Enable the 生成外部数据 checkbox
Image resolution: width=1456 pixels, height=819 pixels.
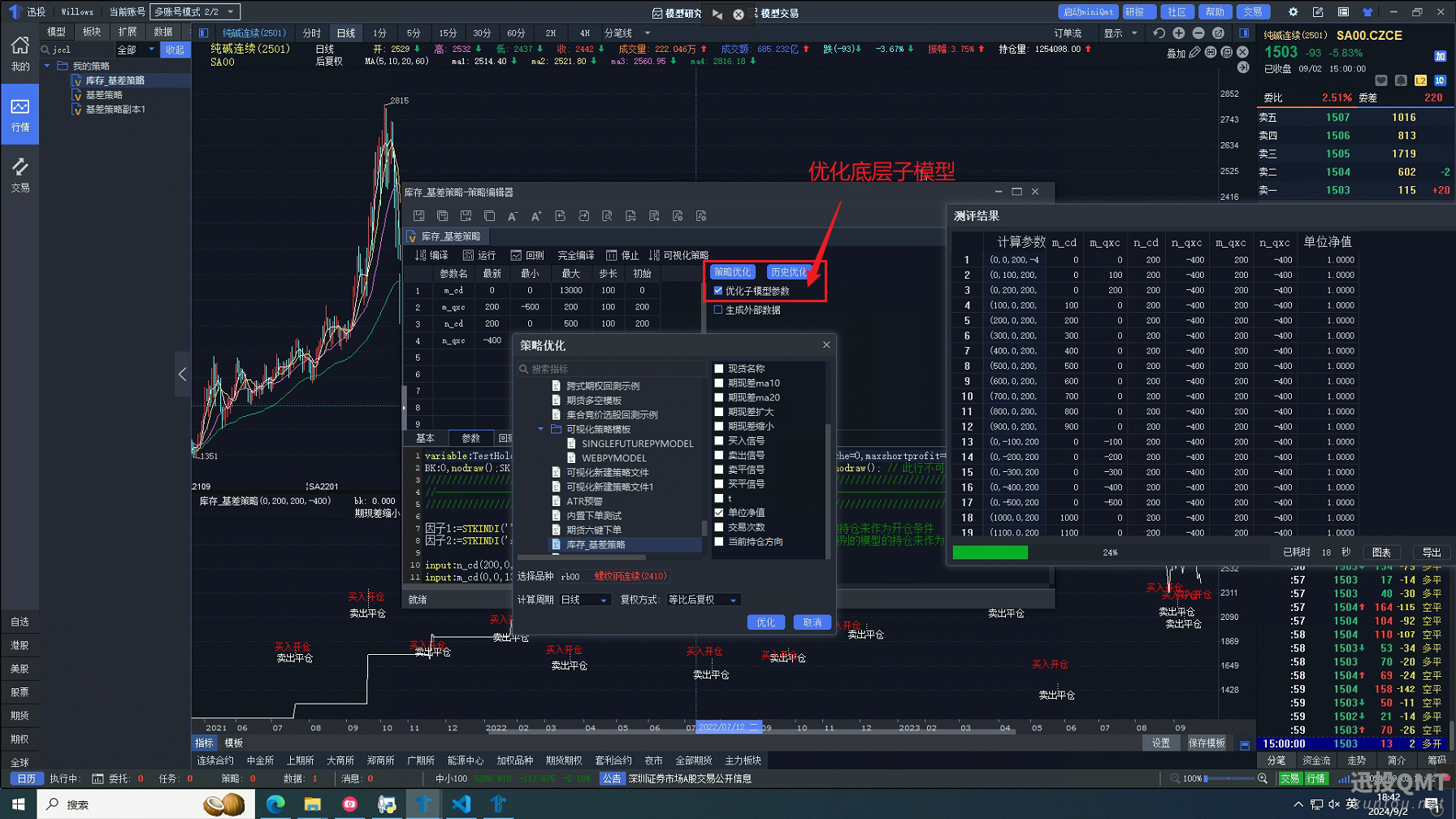click(718, 310)
